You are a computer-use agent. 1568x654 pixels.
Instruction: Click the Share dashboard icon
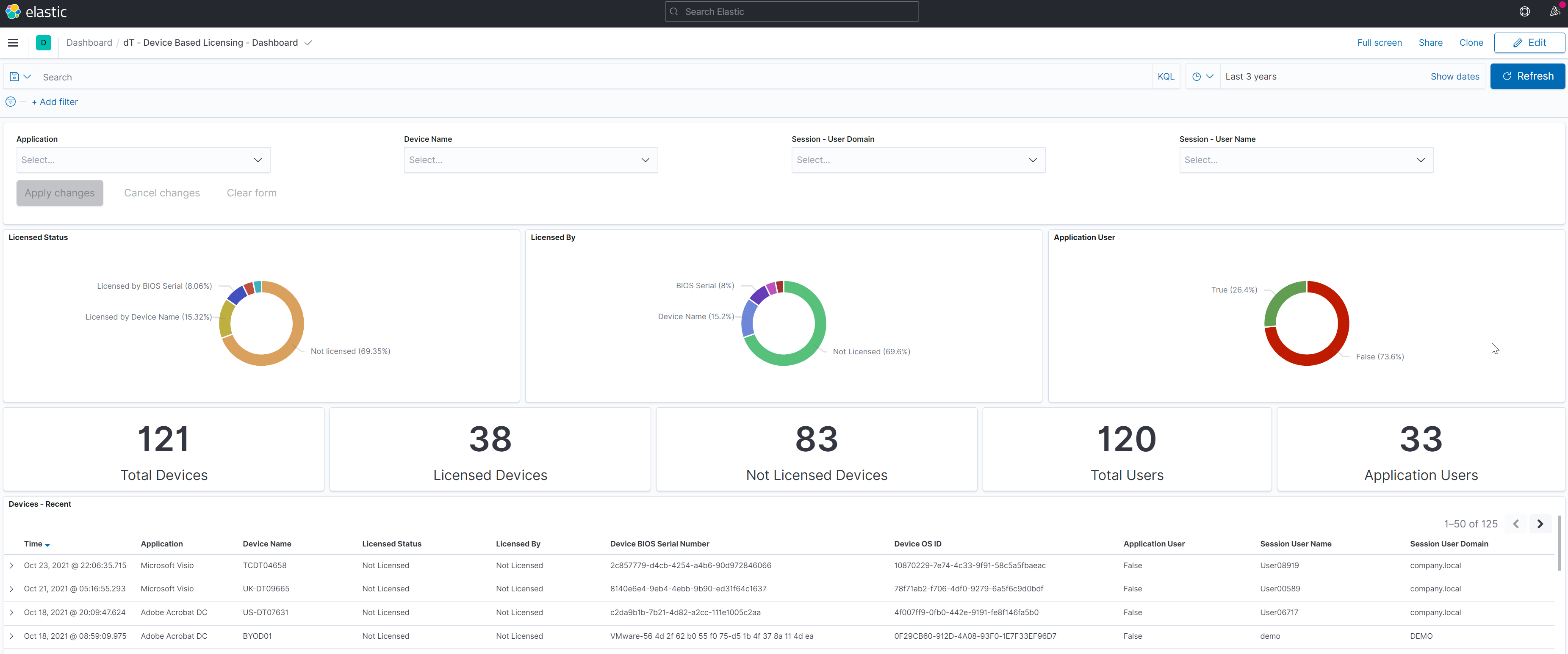coord(1430,42)
